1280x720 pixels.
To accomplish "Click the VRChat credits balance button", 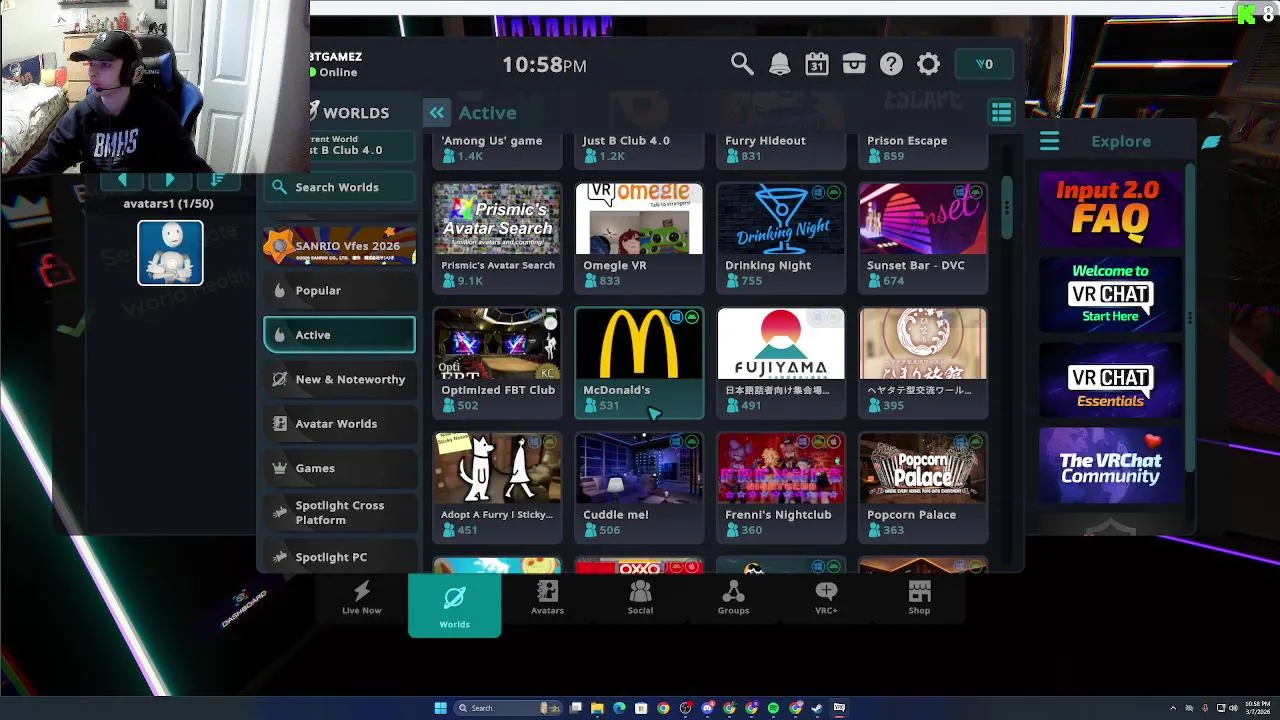I will point(985,64).
